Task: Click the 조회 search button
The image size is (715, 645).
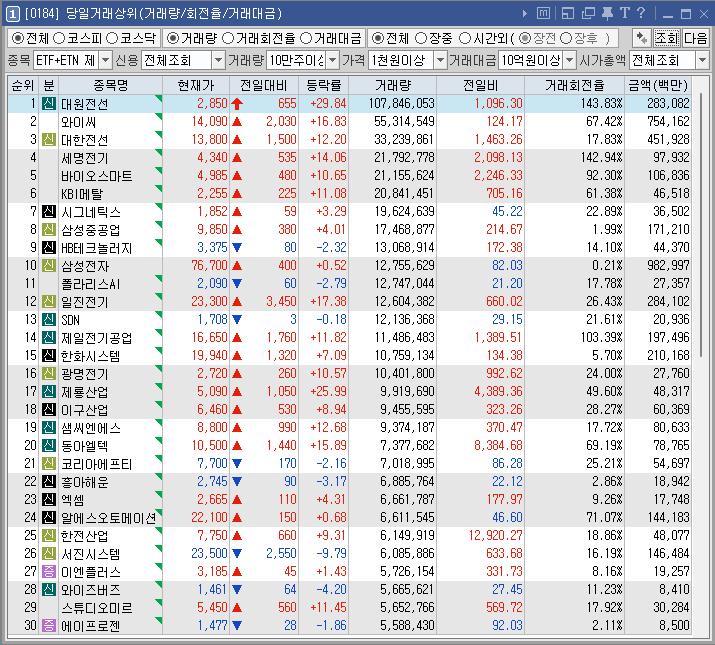Action: tap(667, 38)
